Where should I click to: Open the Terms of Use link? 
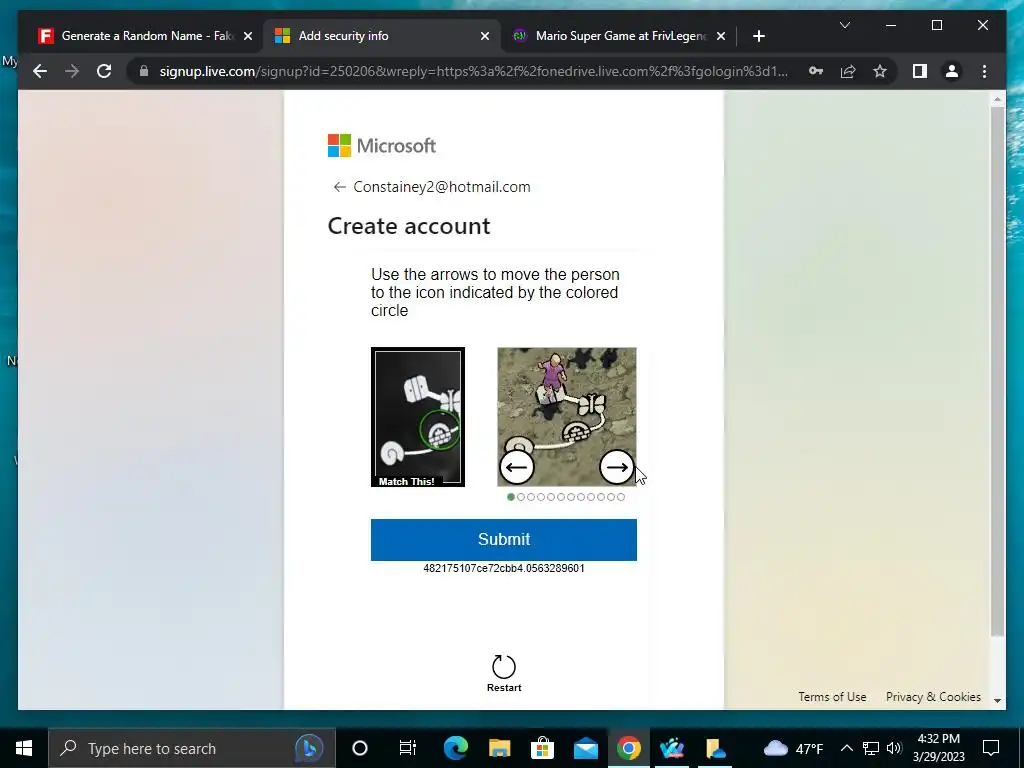(832, 697)
